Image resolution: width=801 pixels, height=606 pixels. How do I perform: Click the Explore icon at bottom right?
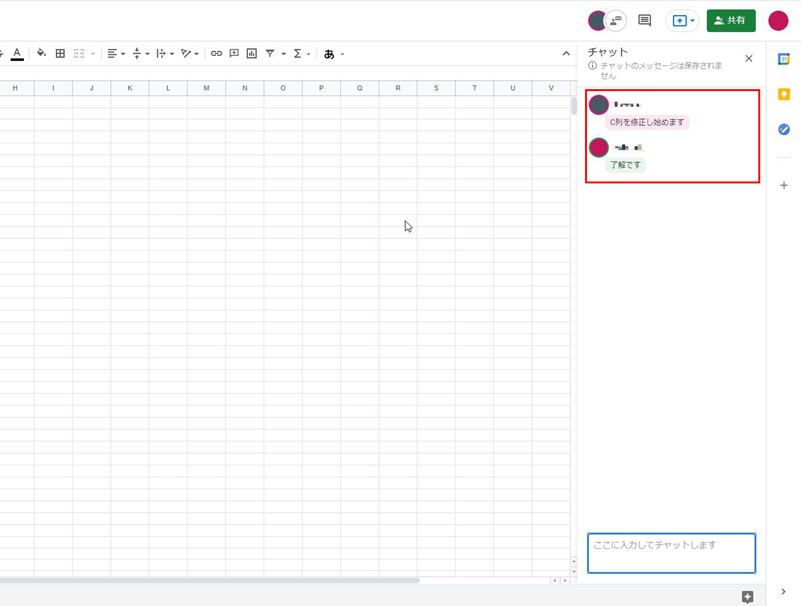747,597
